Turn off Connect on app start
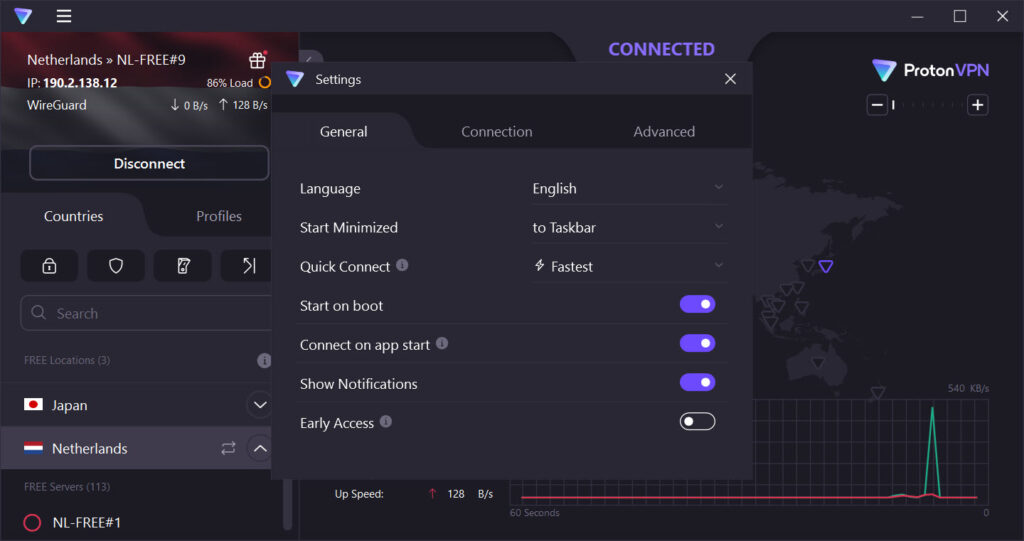Image resolution: width=1024 pixels, height=541 pixels. click(x=697, y=343)
